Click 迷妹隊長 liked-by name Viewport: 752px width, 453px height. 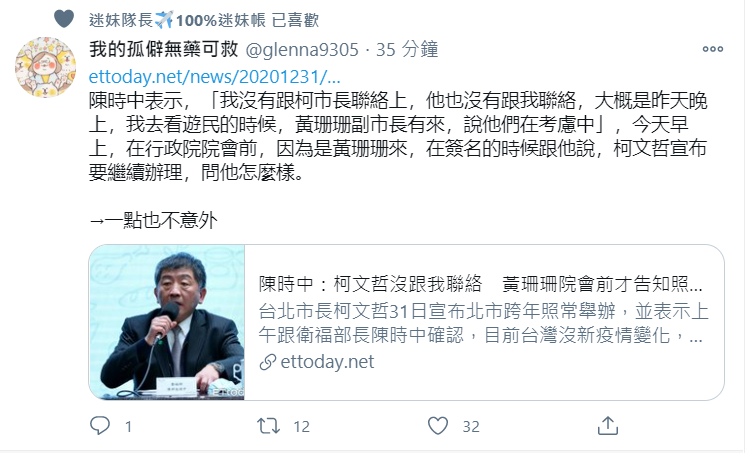[120, 20]
